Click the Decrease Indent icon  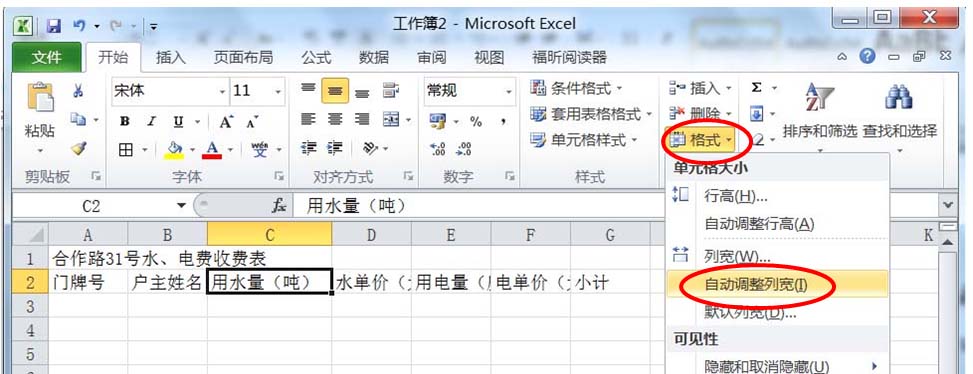pos(308,148)
